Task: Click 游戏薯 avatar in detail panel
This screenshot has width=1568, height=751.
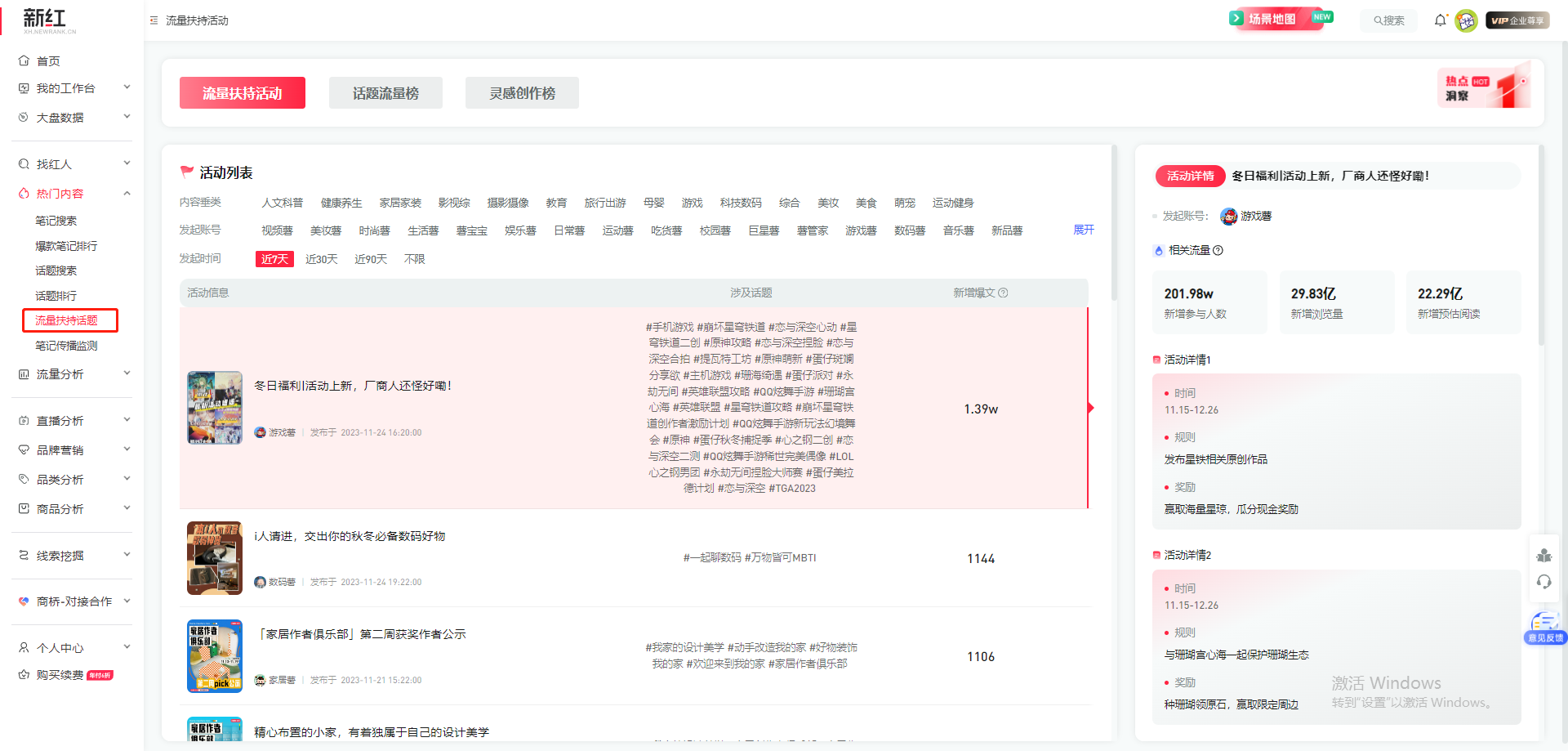Action: [1228, 217]
